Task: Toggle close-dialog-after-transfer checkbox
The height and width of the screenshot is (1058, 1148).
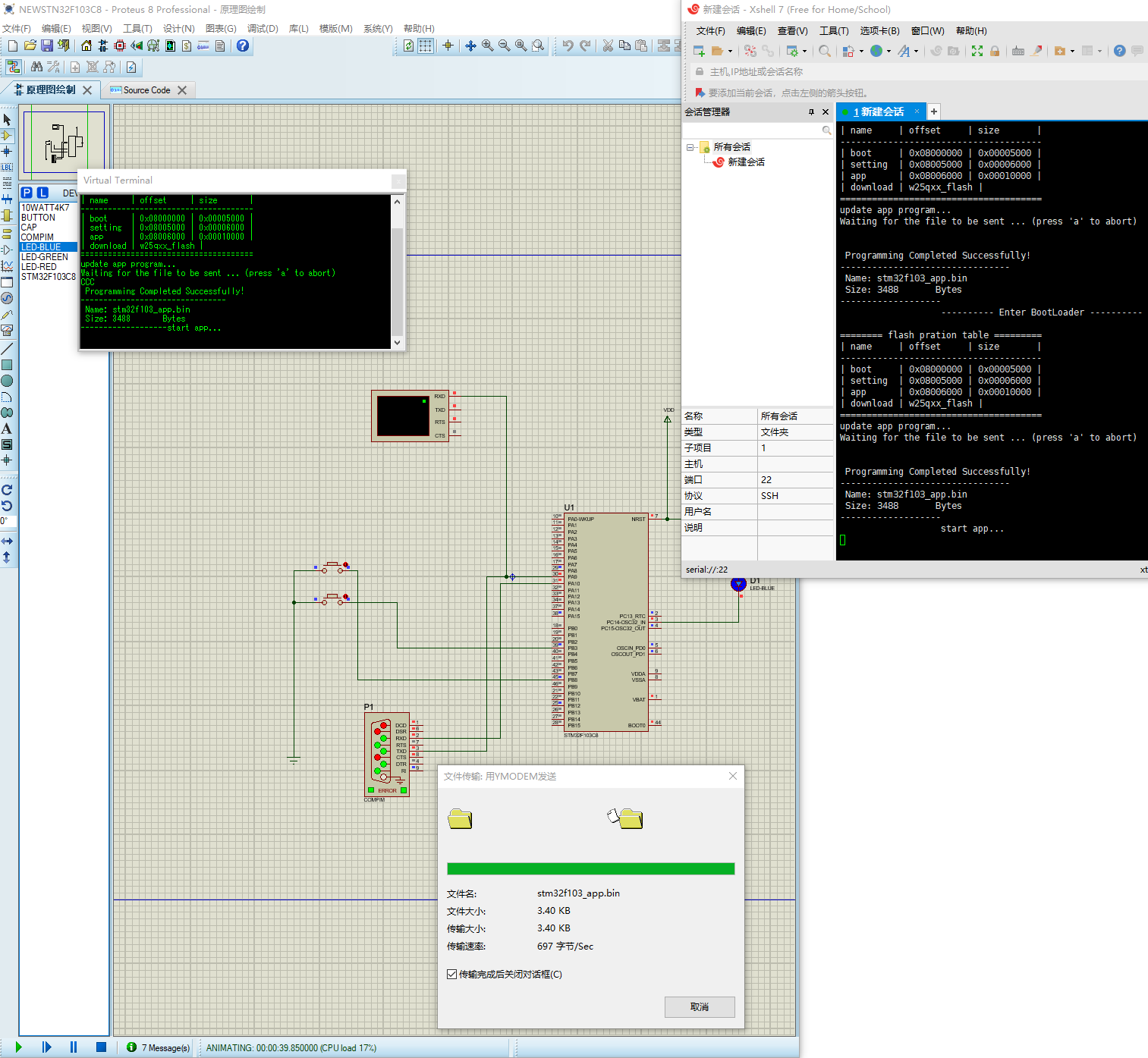Action: click(451, 975)
